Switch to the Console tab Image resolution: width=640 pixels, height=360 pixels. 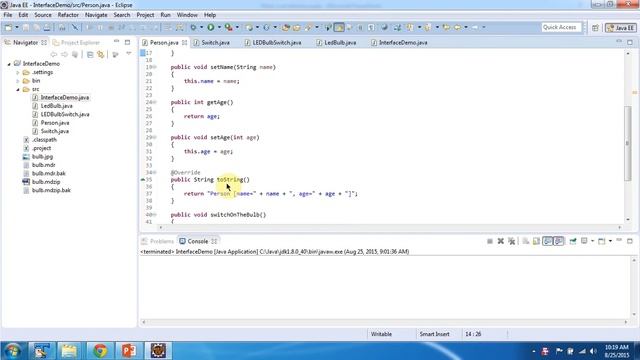point(198,242)
